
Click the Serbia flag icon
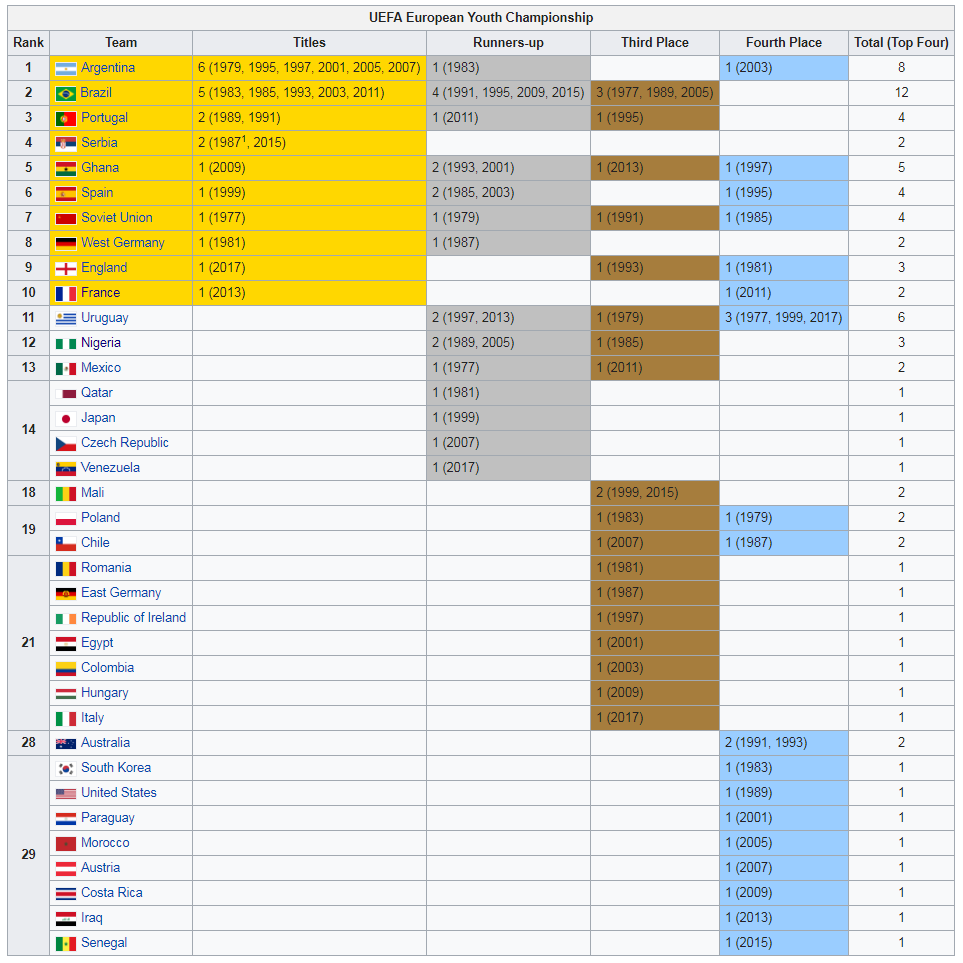click(x=66, y=144)
